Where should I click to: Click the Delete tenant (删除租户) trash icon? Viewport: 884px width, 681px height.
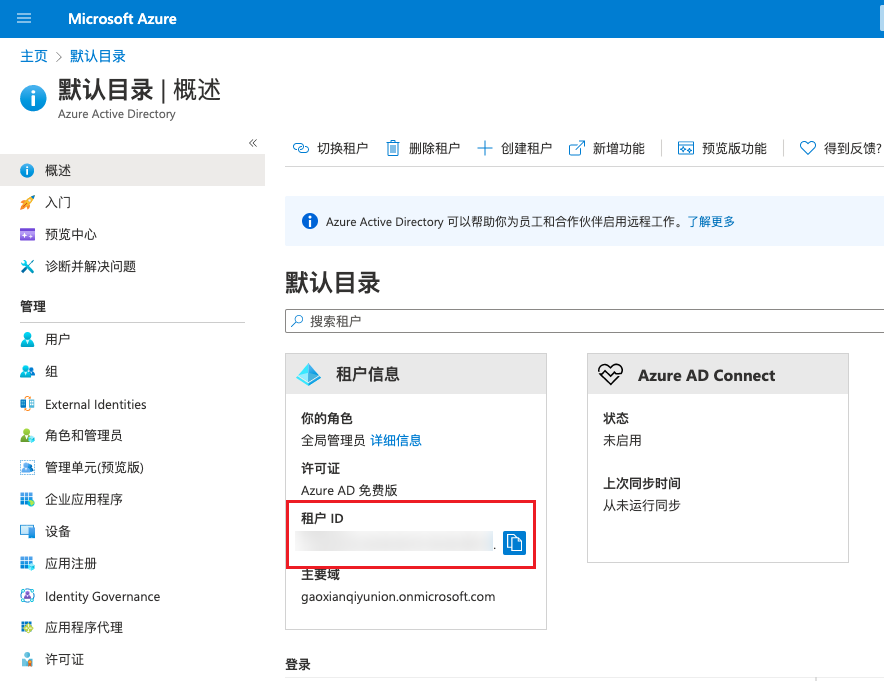click(393, 148)
